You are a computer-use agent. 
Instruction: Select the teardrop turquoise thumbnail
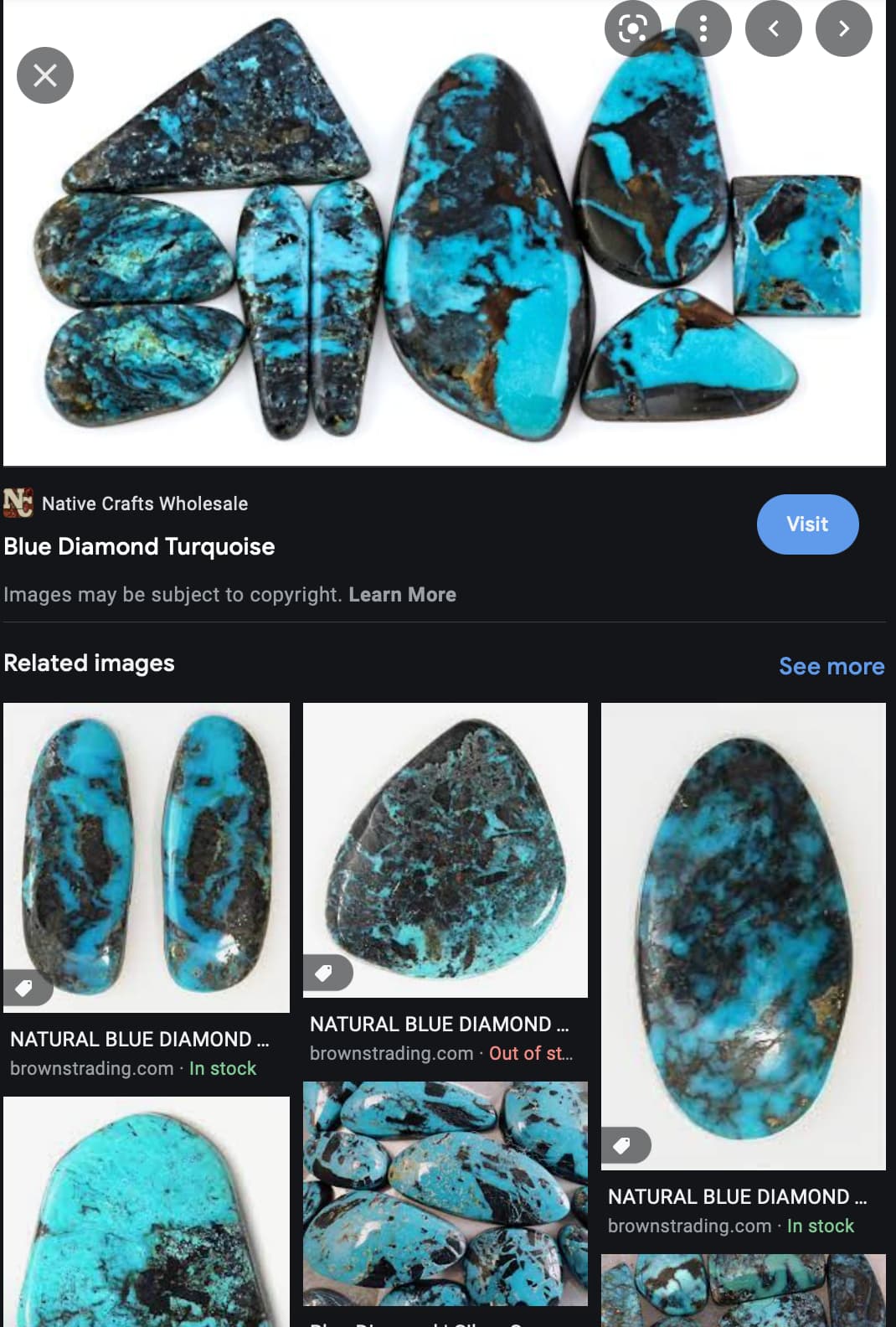[445, 850]
